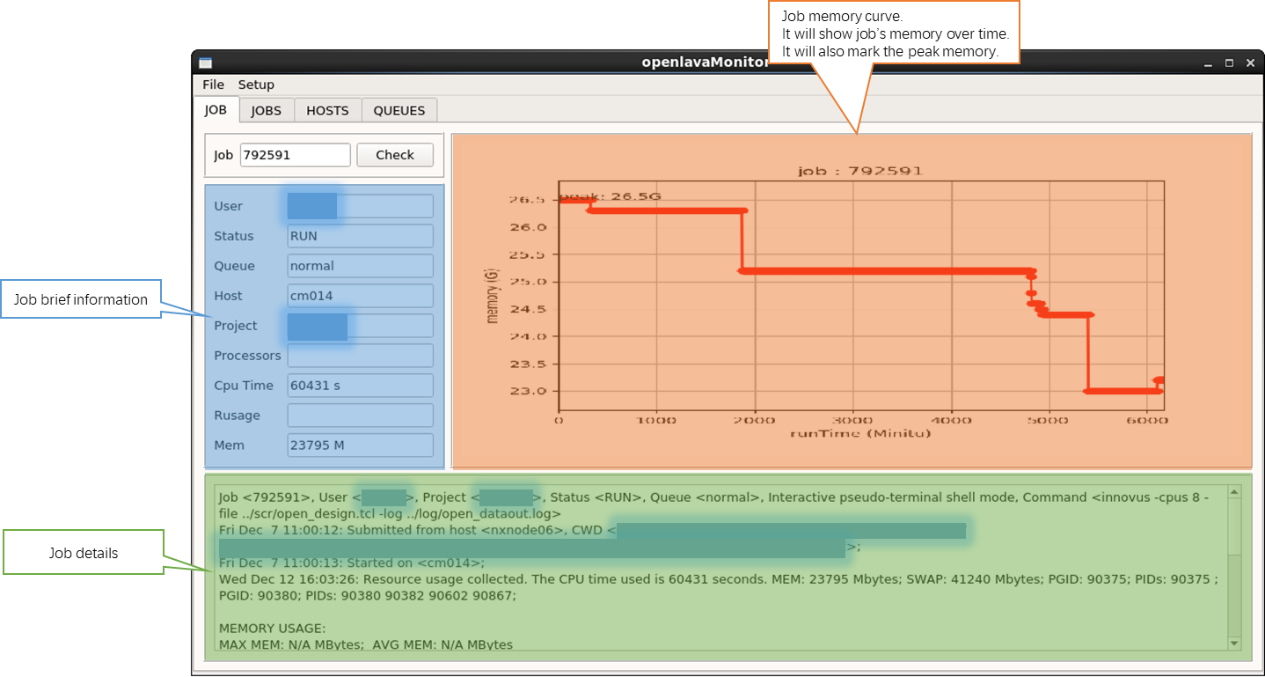1265x677 pixels.
Task: Click the job details scroll-up arrow
Action: 1234,492
